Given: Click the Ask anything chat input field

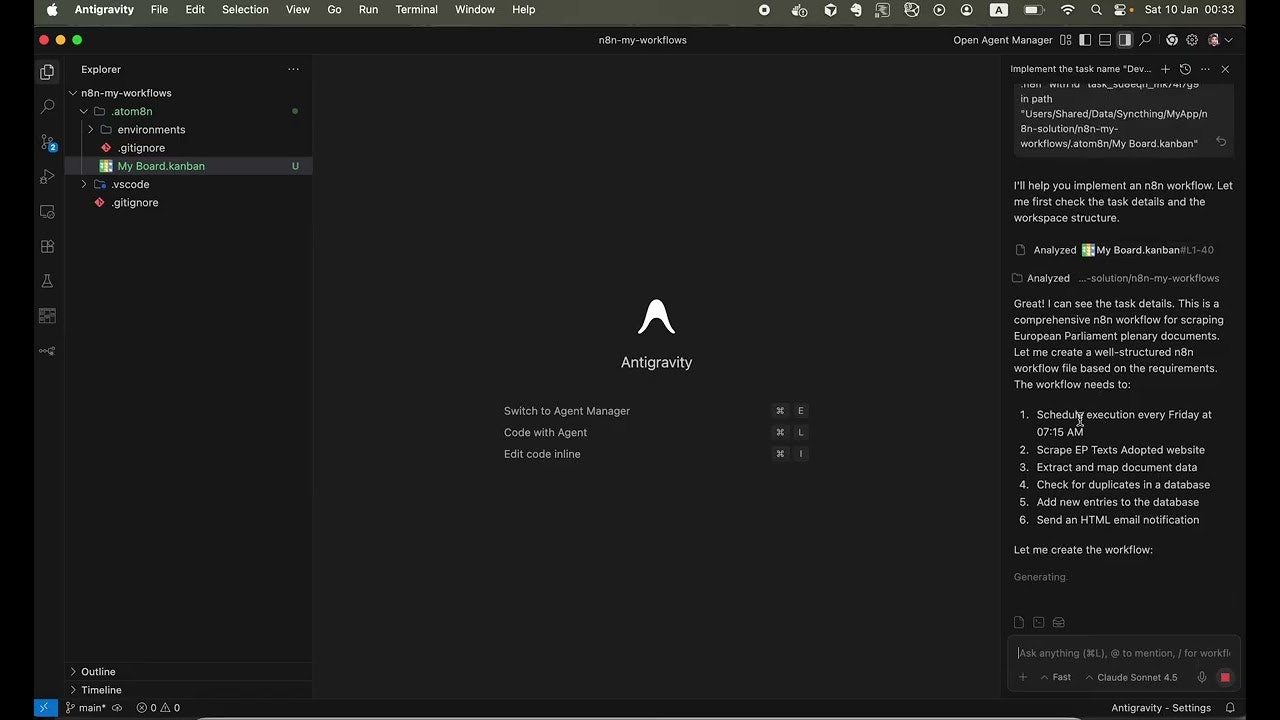Looking at the screenshot, I should [x=1123, y=653].
